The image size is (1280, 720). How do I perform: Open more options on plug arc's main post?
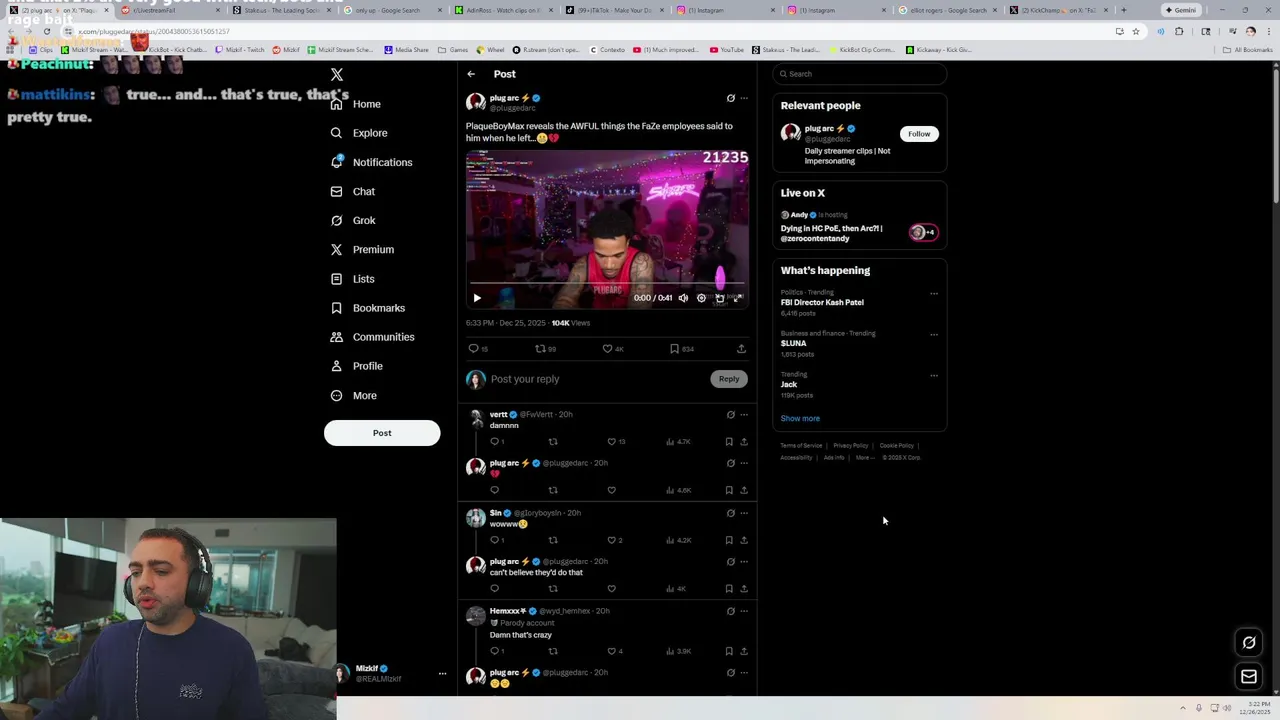tap(744, 98)
